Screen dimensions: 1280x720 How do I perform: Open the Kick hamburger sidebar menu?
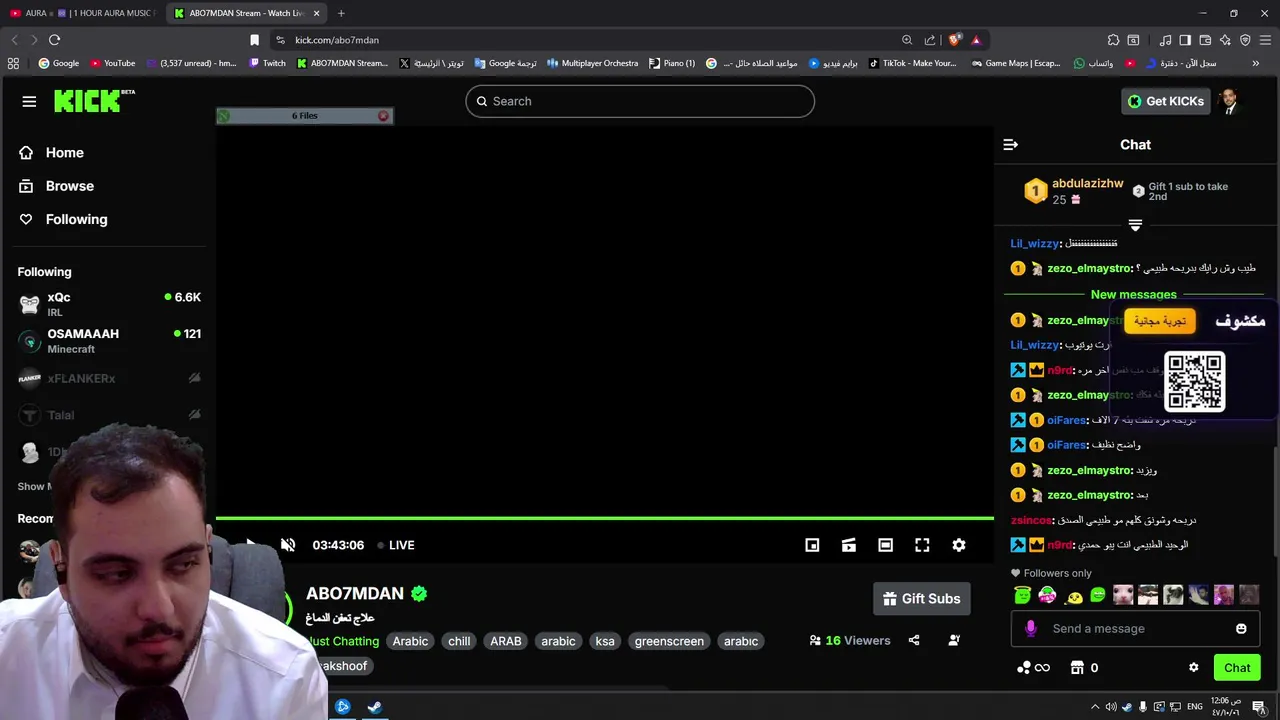coord(29,101)
